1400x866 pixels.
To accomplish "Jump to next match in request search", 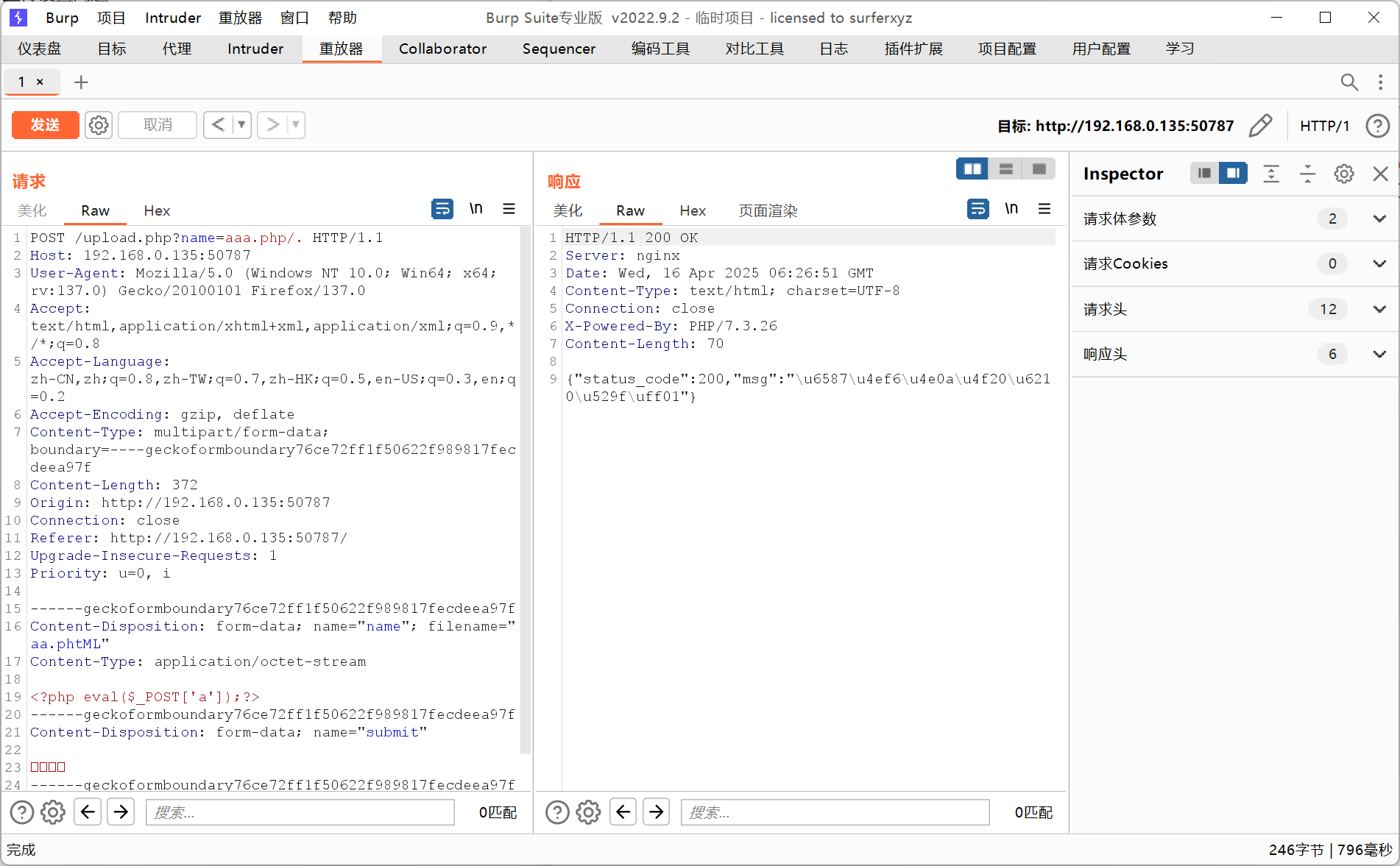I will tap(121, 812).
